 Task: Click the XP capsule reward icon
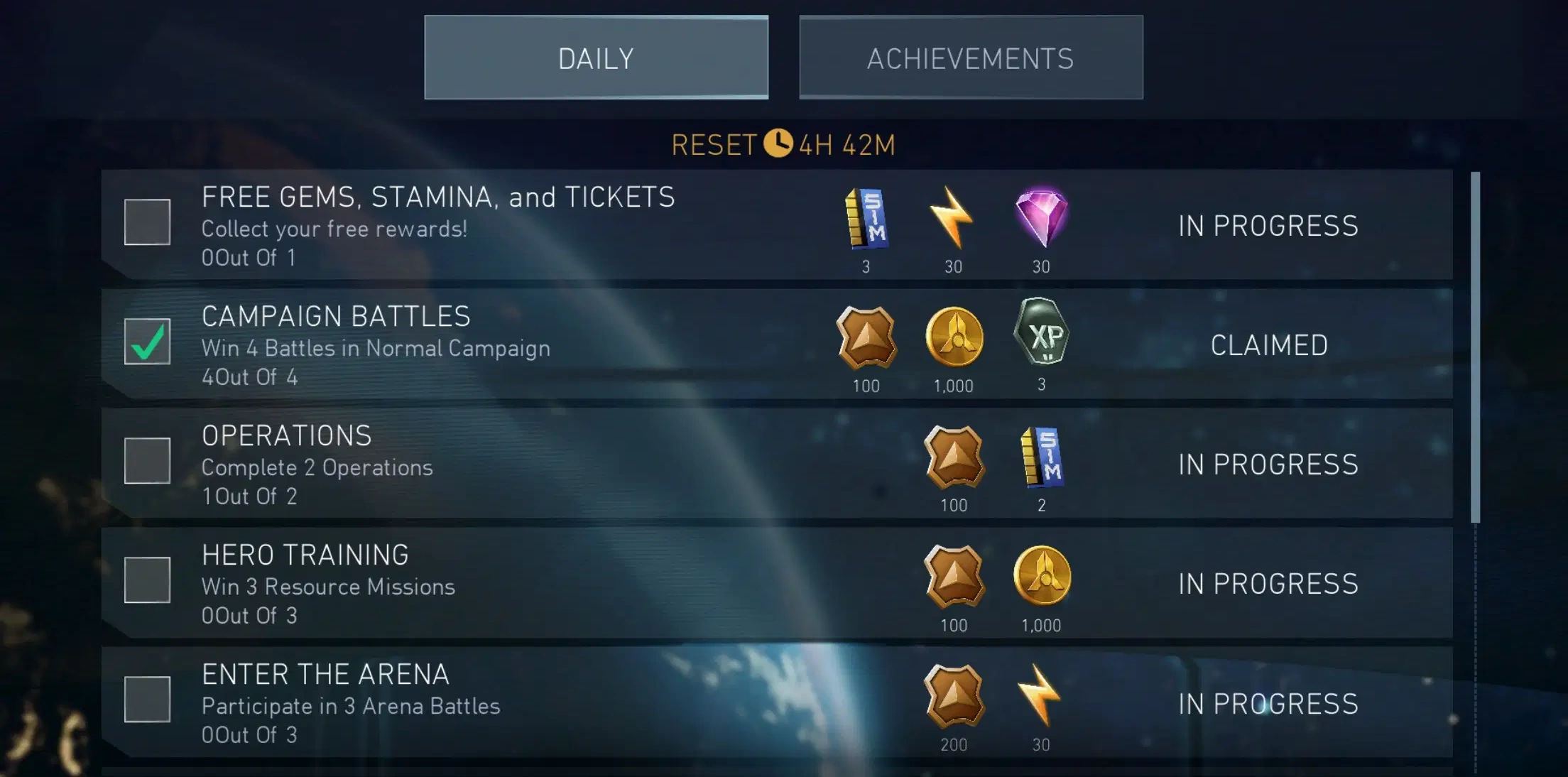point(1041,332)
